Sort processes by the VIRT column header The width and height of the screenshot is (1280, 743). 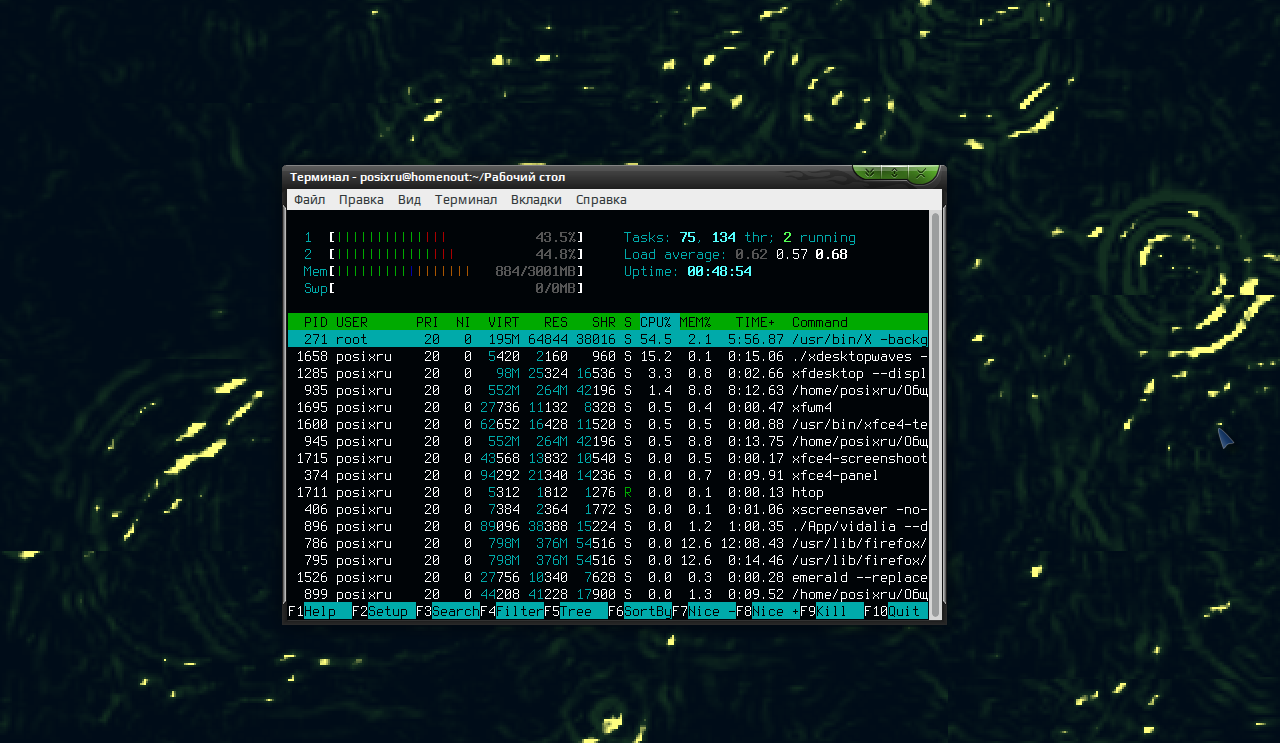point(504,322)
